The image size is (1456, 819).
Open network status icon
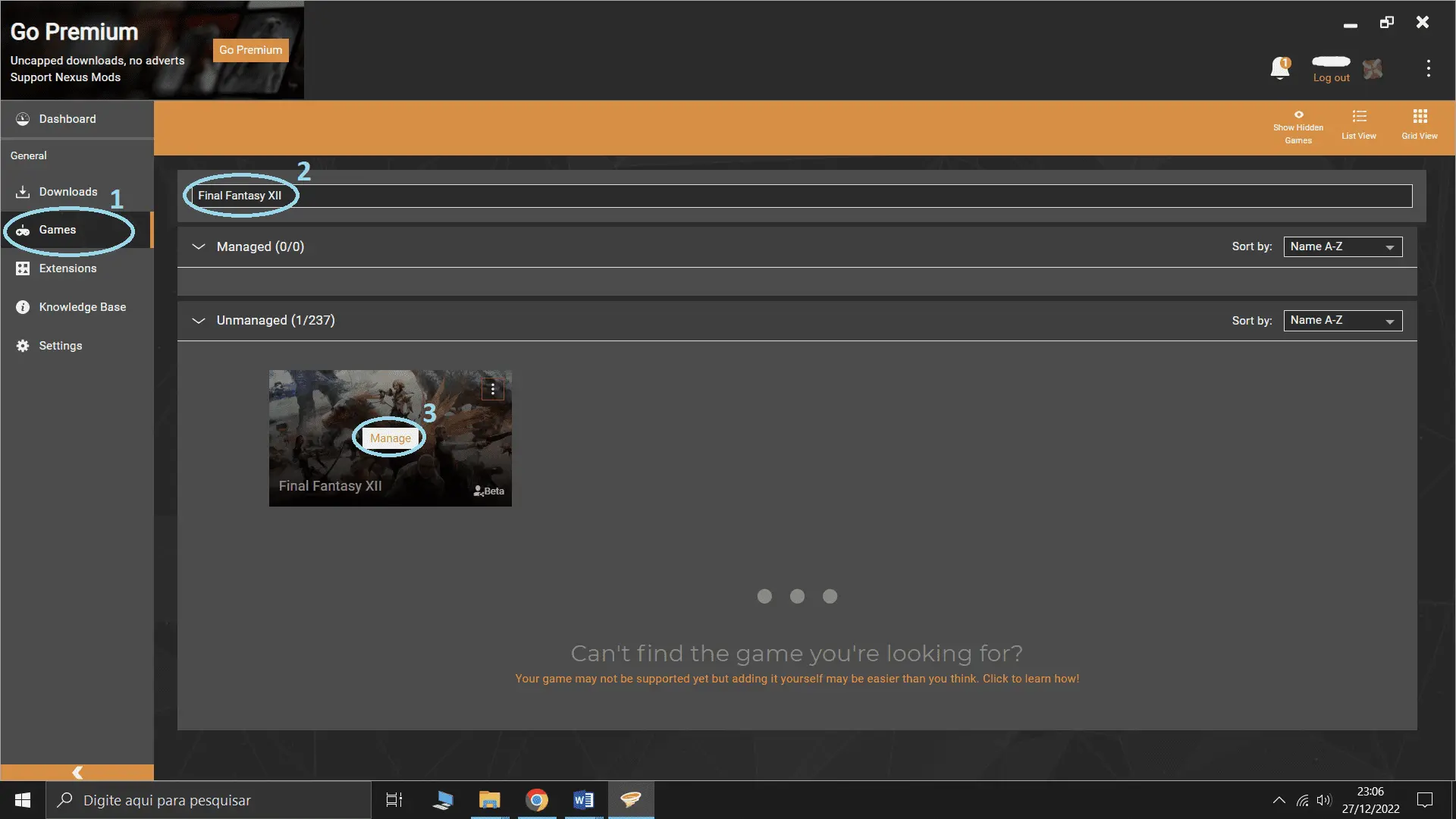[1303, 800]
